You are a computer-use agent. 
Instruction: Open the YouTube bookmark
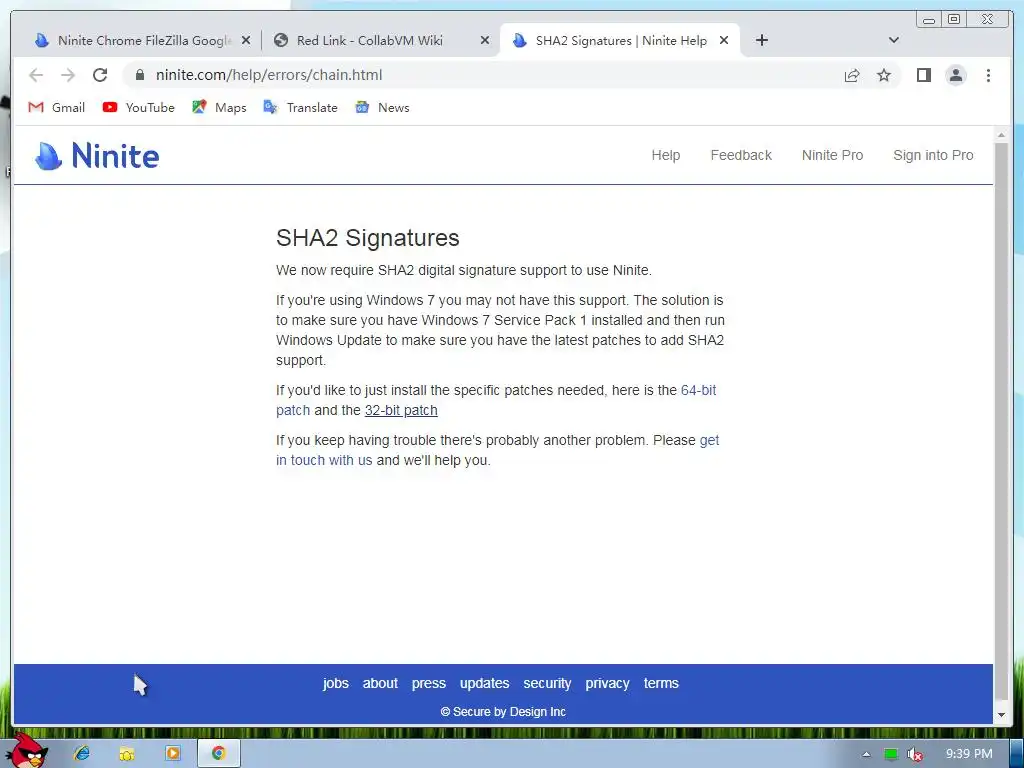point(138,108)
